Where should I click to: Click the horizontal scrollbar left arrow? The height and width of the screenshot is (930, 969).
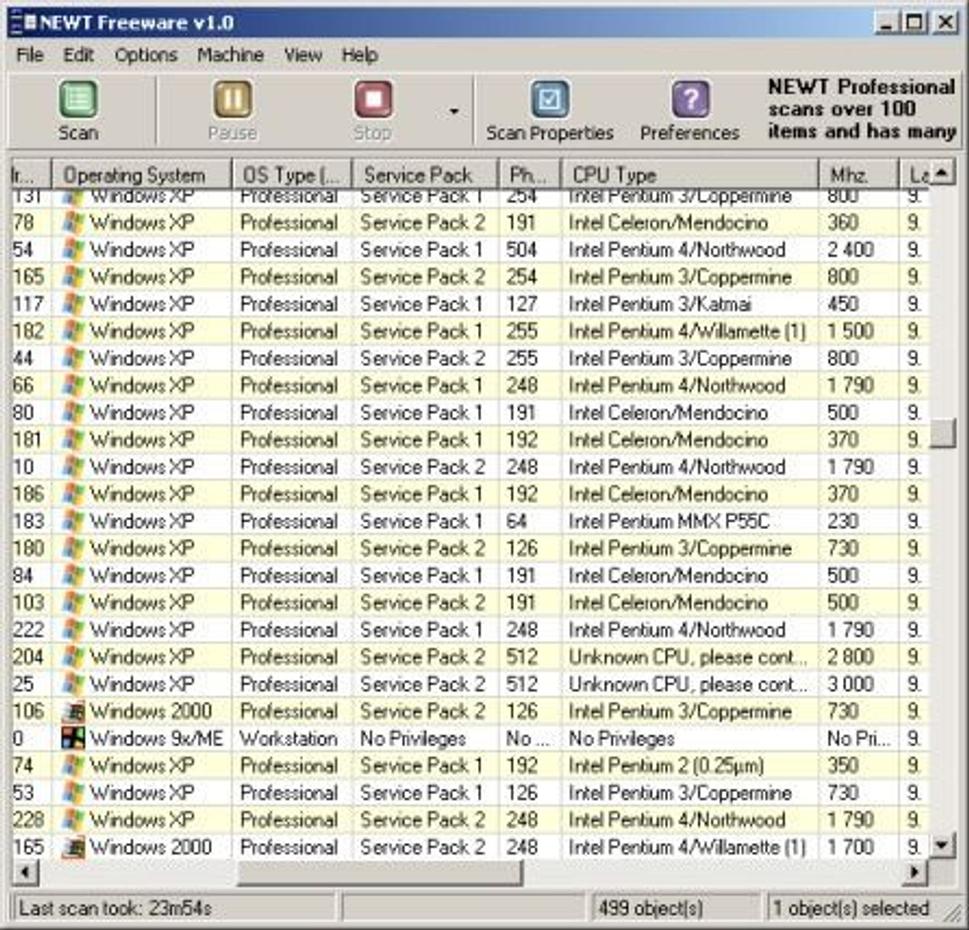(25, 872)
